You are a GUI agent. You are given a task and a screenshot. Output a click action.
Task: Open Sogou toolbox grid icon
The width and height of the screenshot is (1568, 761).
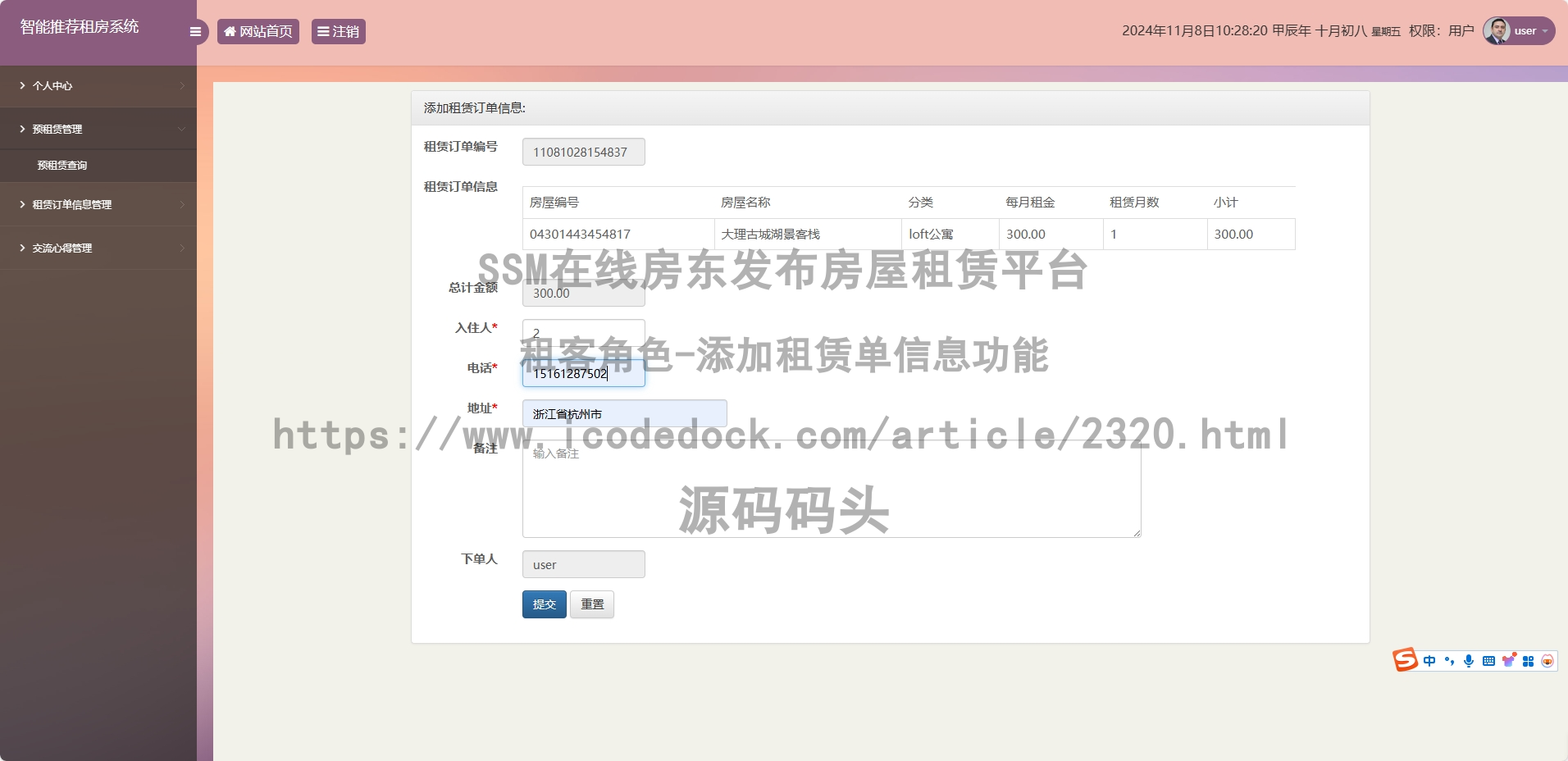pos(1528,661)
